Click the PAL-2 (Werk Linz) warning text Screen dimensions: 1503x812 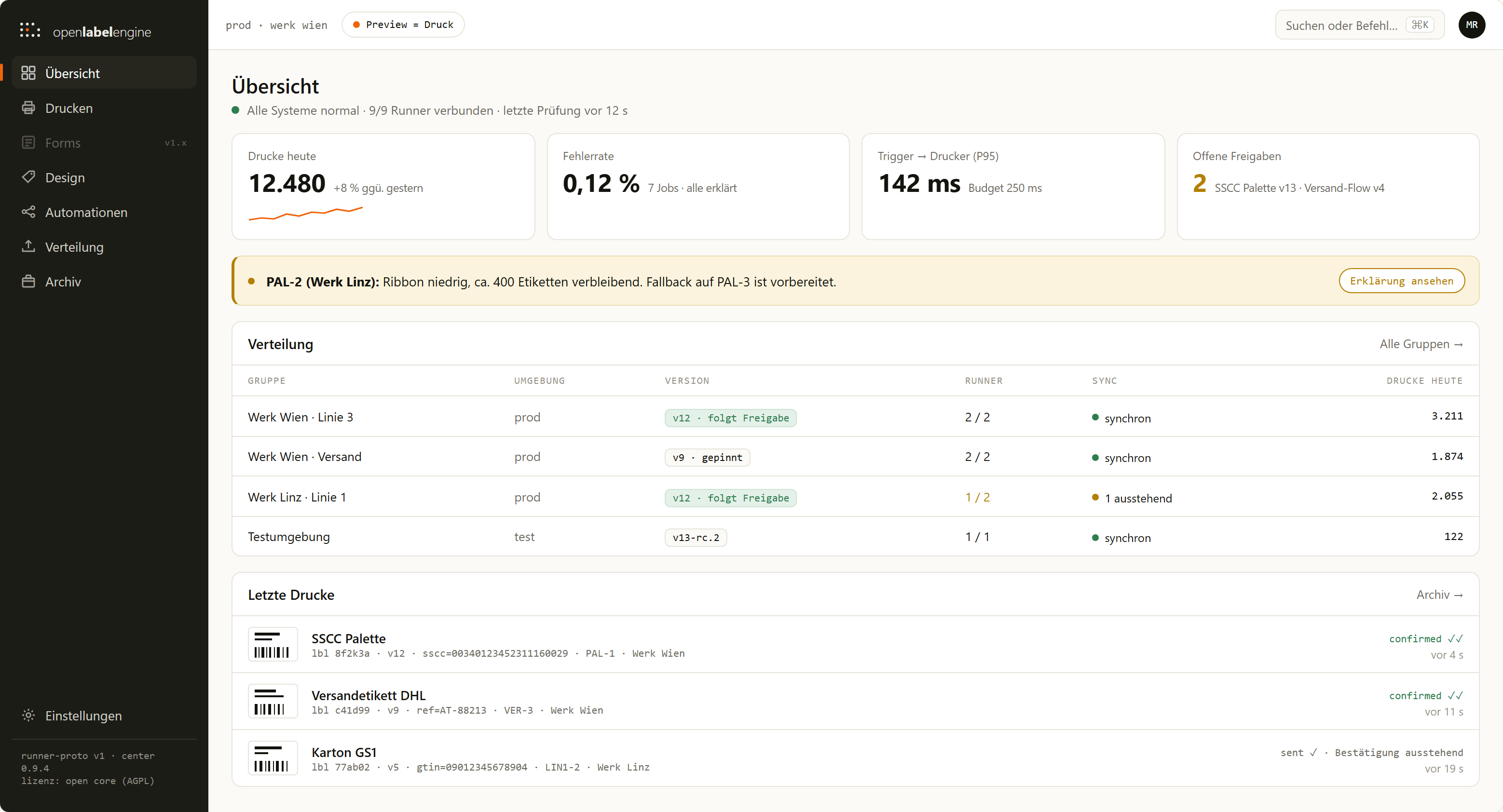[x=551, y=282]
